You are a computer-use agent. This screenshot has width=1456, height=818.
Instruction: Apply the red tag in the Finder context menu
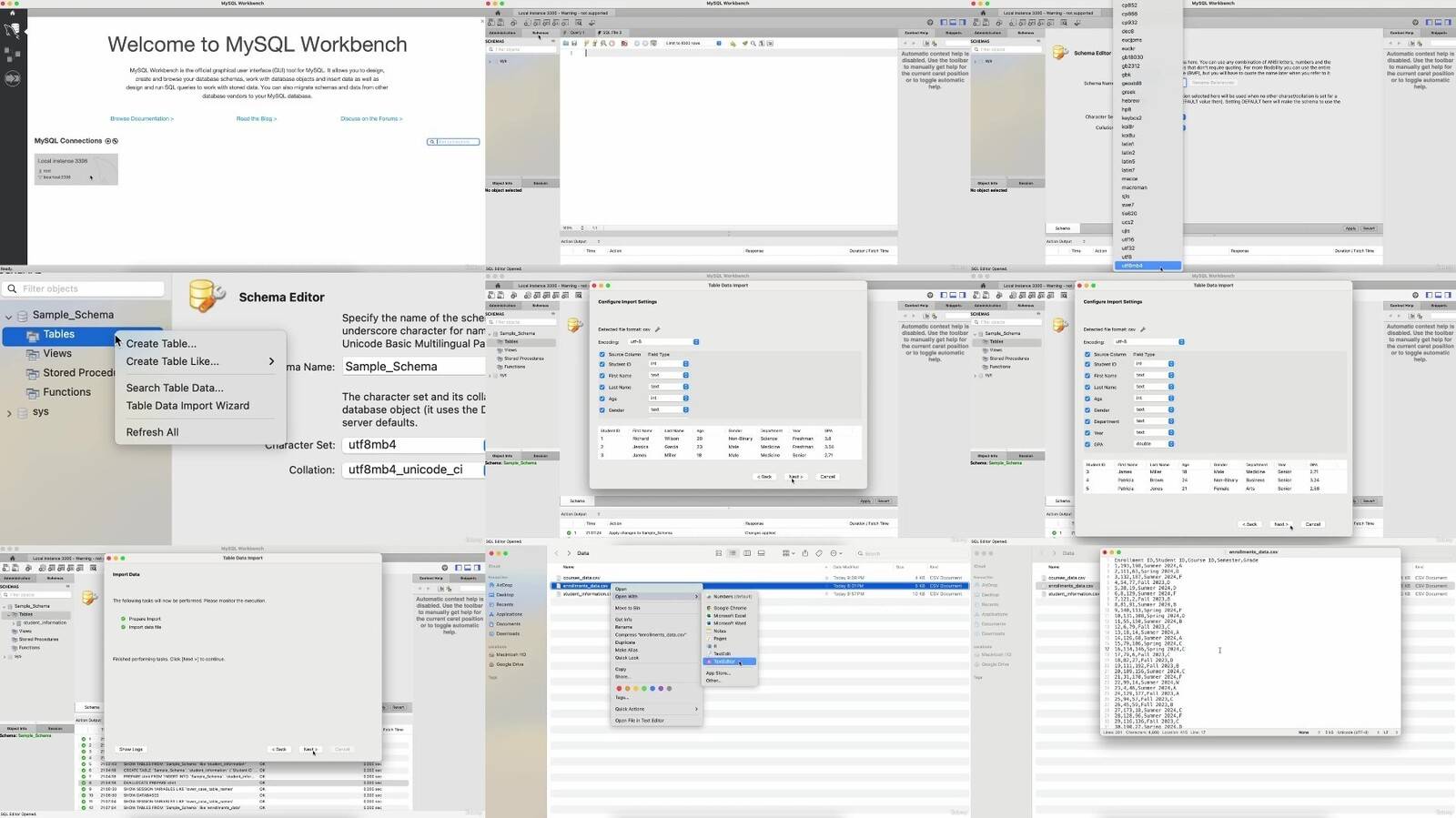click(620, 689)
